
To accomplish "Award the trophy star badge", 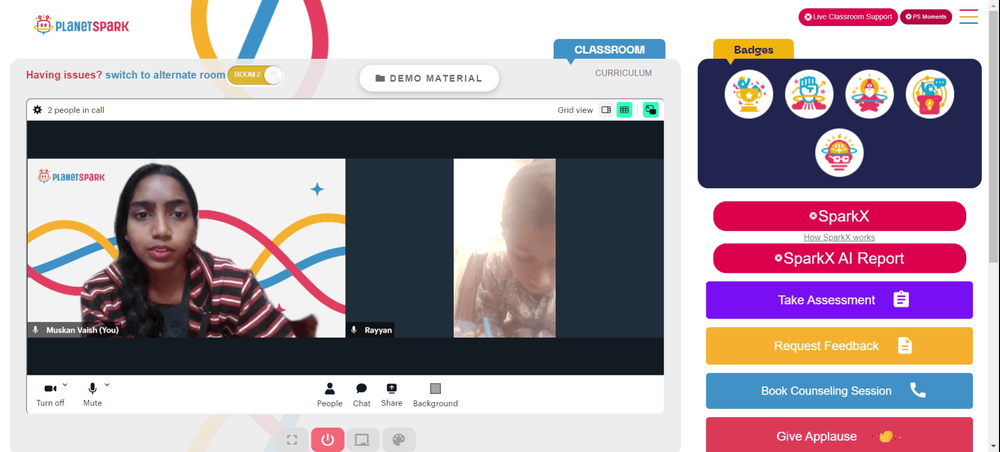I will point(749,94).
